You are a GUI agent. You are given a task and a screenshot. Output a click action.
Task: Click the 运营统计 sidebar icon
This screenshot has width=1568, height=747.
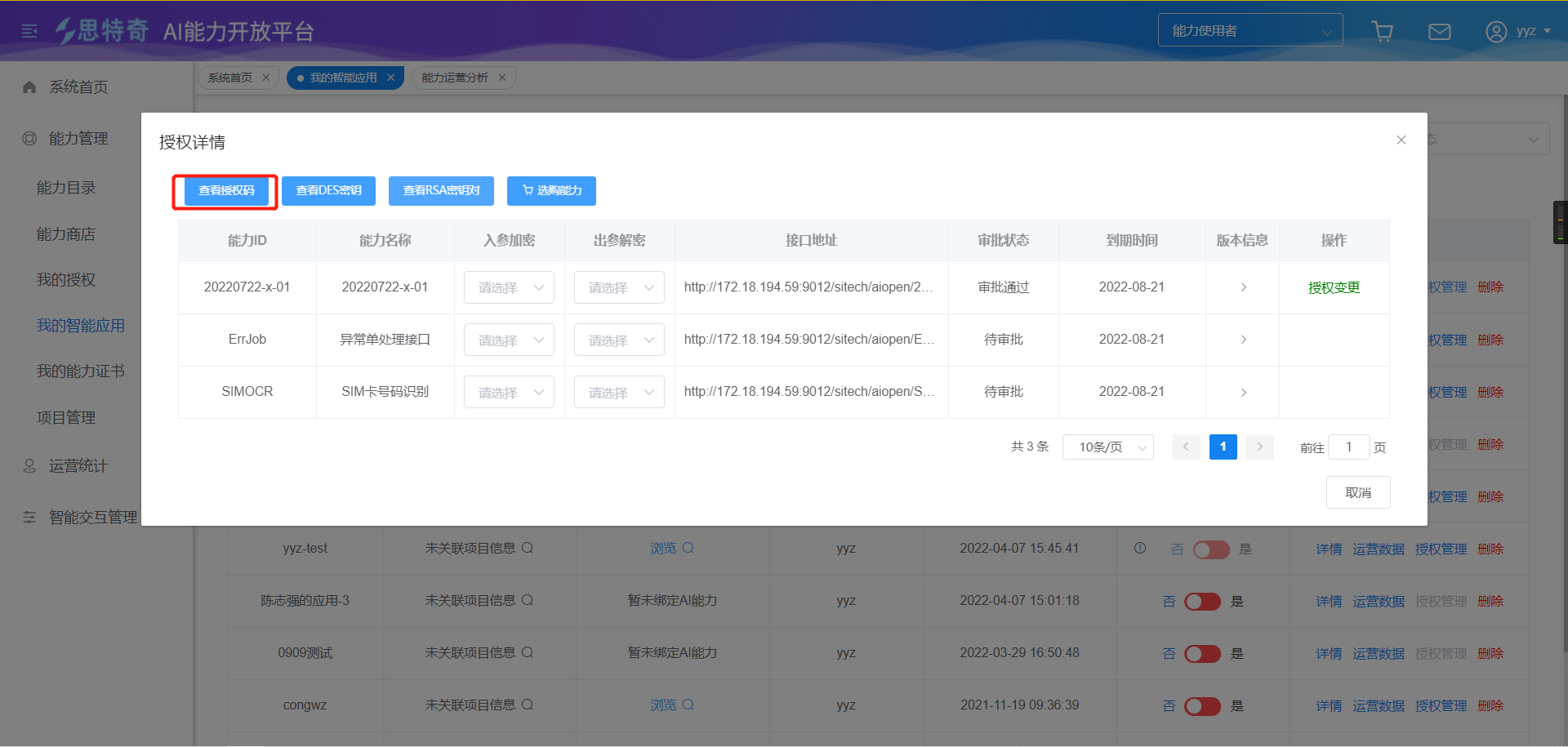tap(29, 466)
